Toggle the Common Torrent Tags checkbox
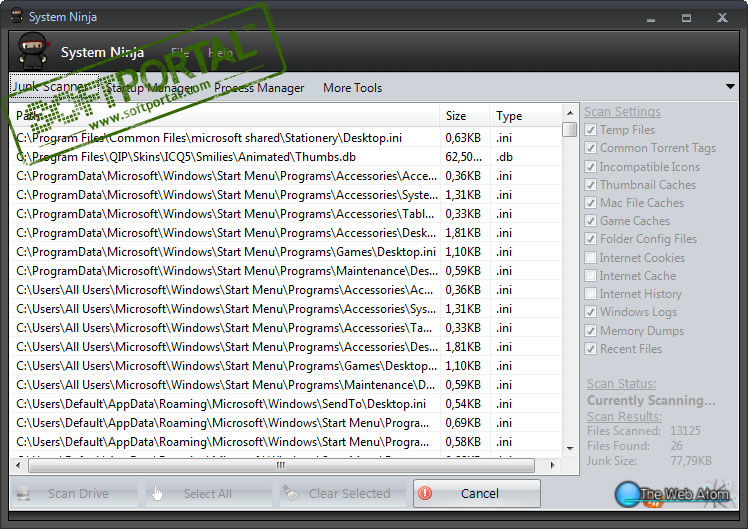748x529 pixels. pos(591,148)
